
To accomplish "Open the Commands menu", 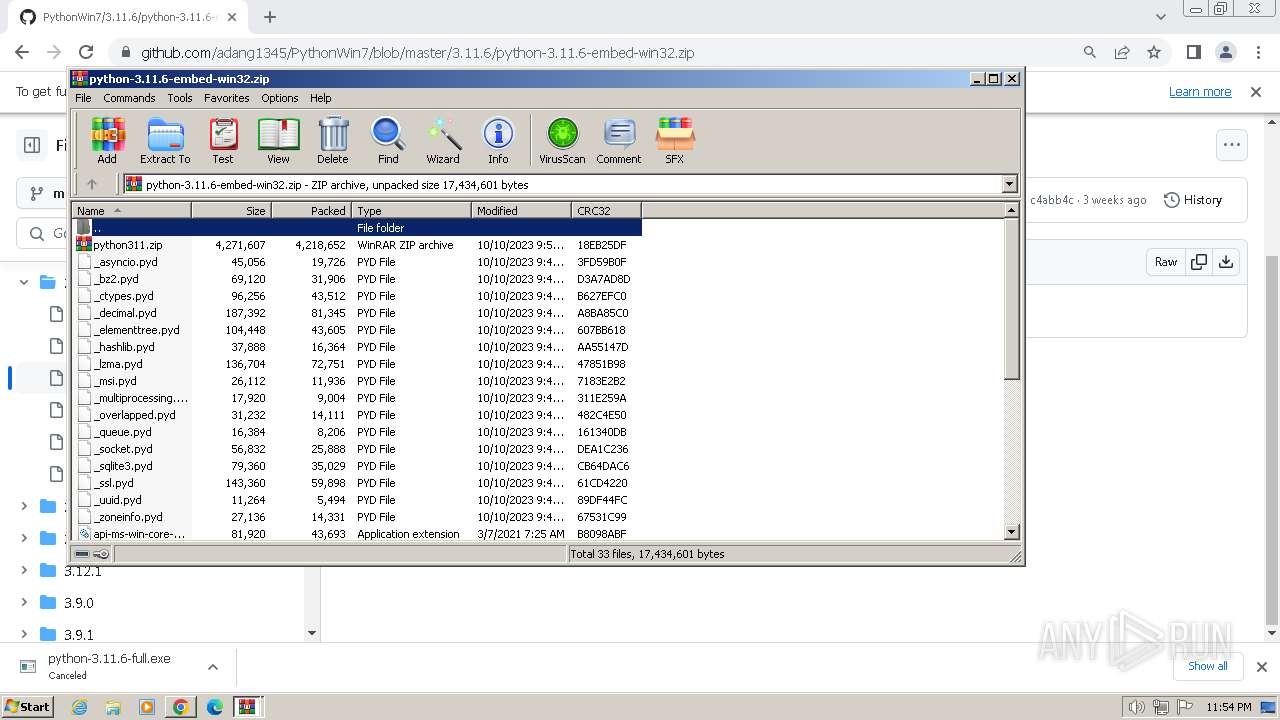I will (x=129, y=98).
